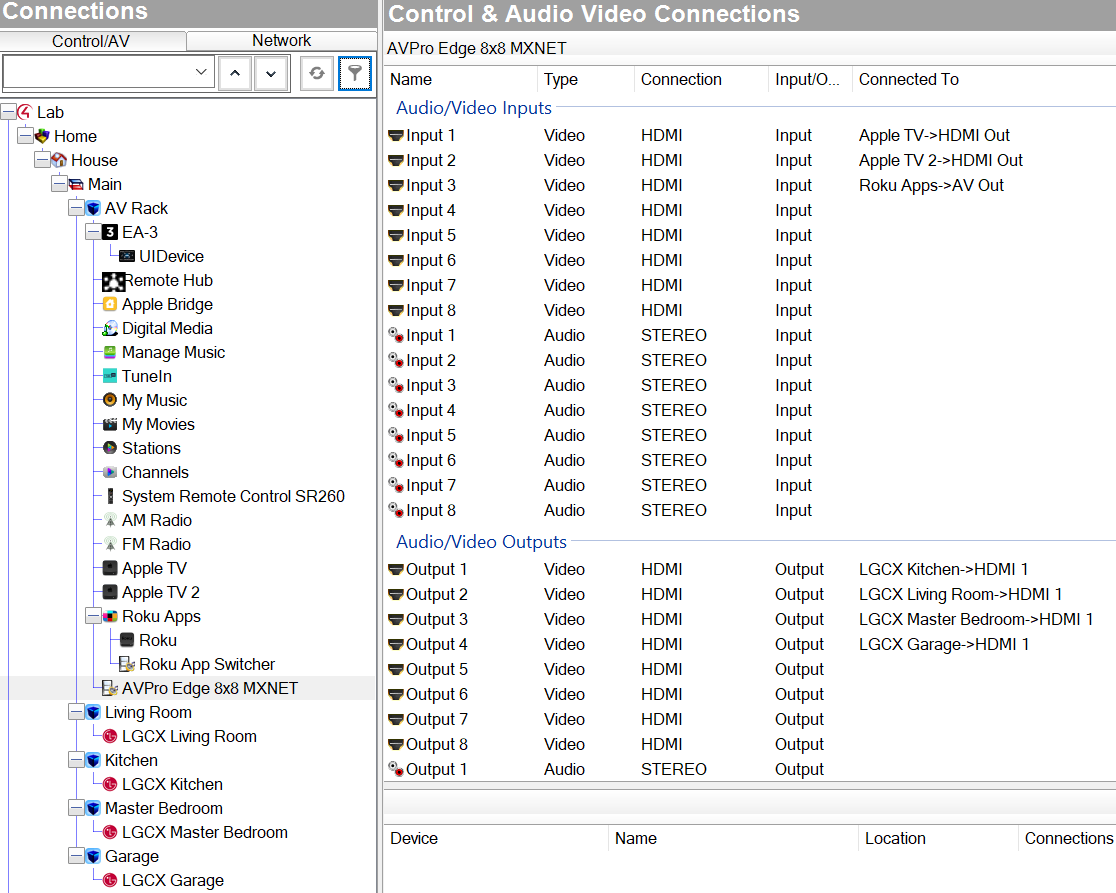The width and height of the screenshot is (1116, 893).
Task: Open the device filter combo box
Action: [109, 72]
